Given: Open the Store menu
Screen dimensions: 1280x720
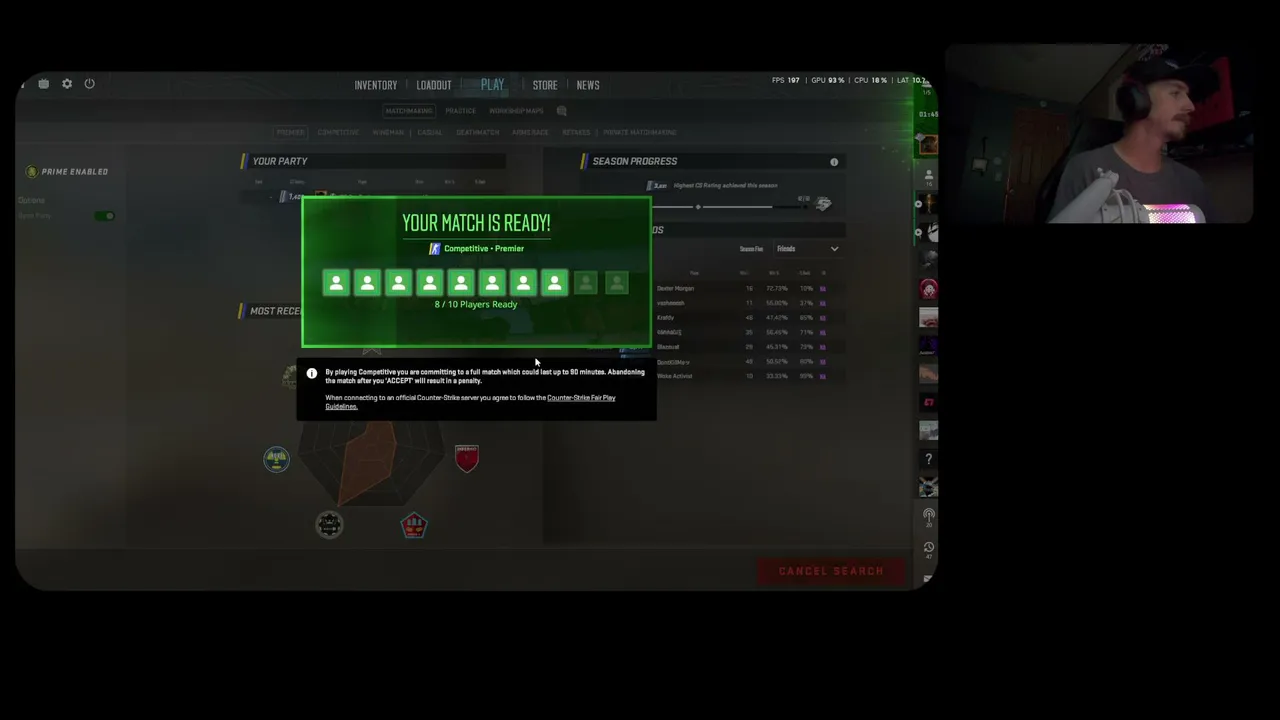Looking at the screenshot, I should point(545,85).
